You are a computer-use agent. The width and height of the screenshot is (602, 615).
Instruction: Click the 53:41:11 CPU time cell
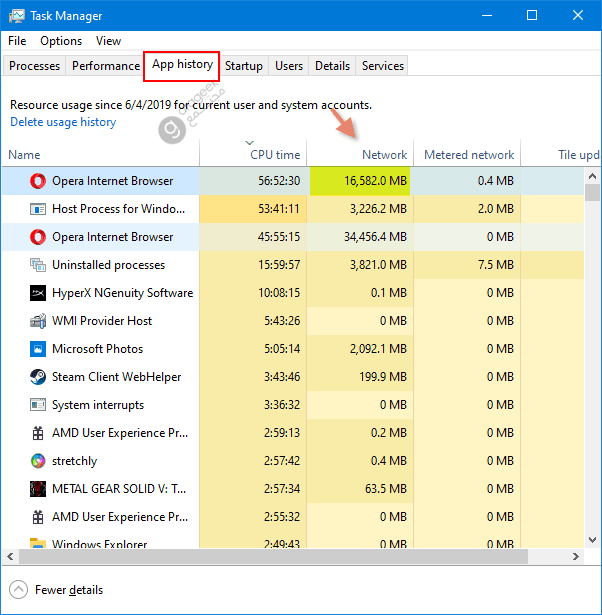253,209
